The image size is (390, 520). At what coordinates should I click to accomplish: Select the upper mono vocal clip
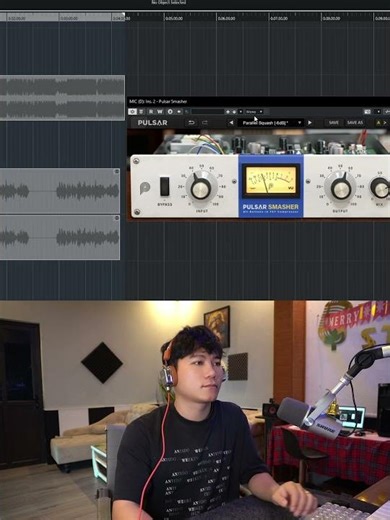60,191
